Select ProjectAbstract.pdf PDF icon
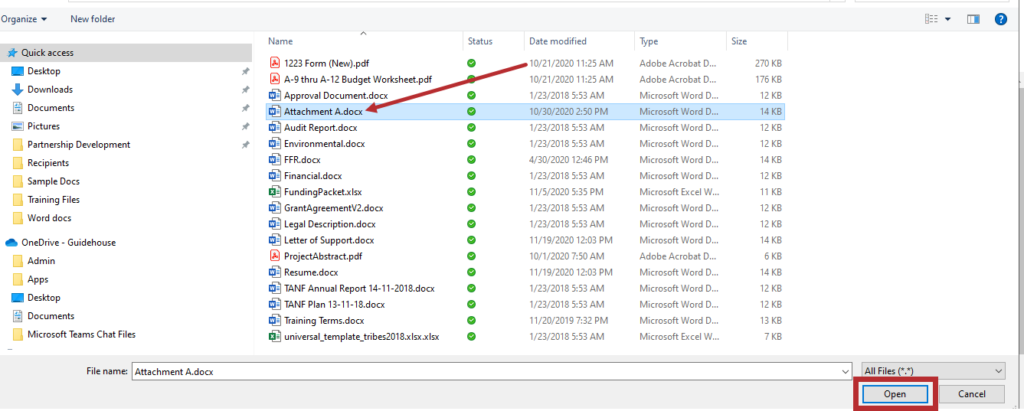This screenshot has width=1024, height=411. pyautogui.click(x=275, y=255)
